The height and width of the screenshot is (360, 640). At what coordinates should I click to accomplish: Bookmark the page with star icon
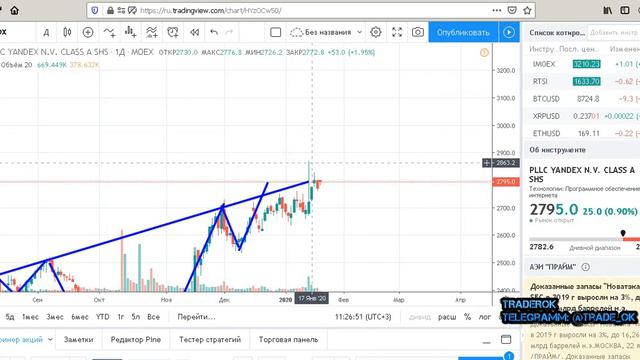527,10
